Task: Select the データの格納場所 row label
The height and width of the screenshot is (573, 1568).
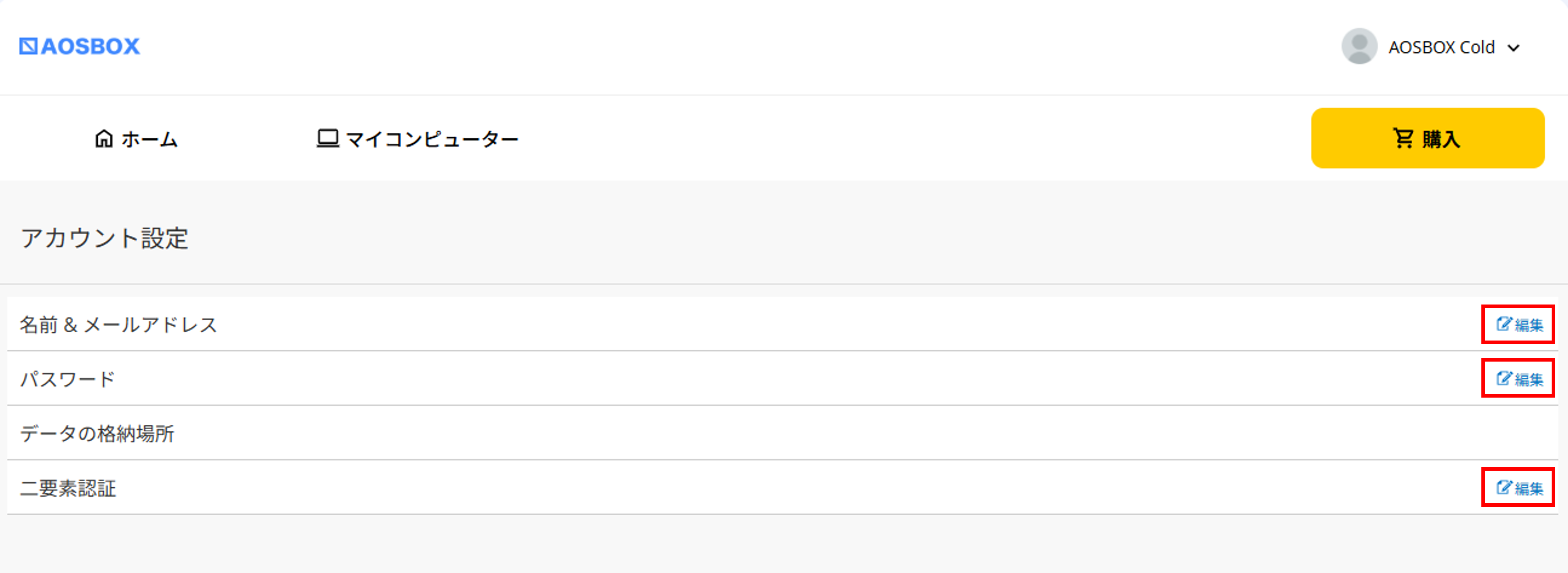Action: (x=97, y=434)
